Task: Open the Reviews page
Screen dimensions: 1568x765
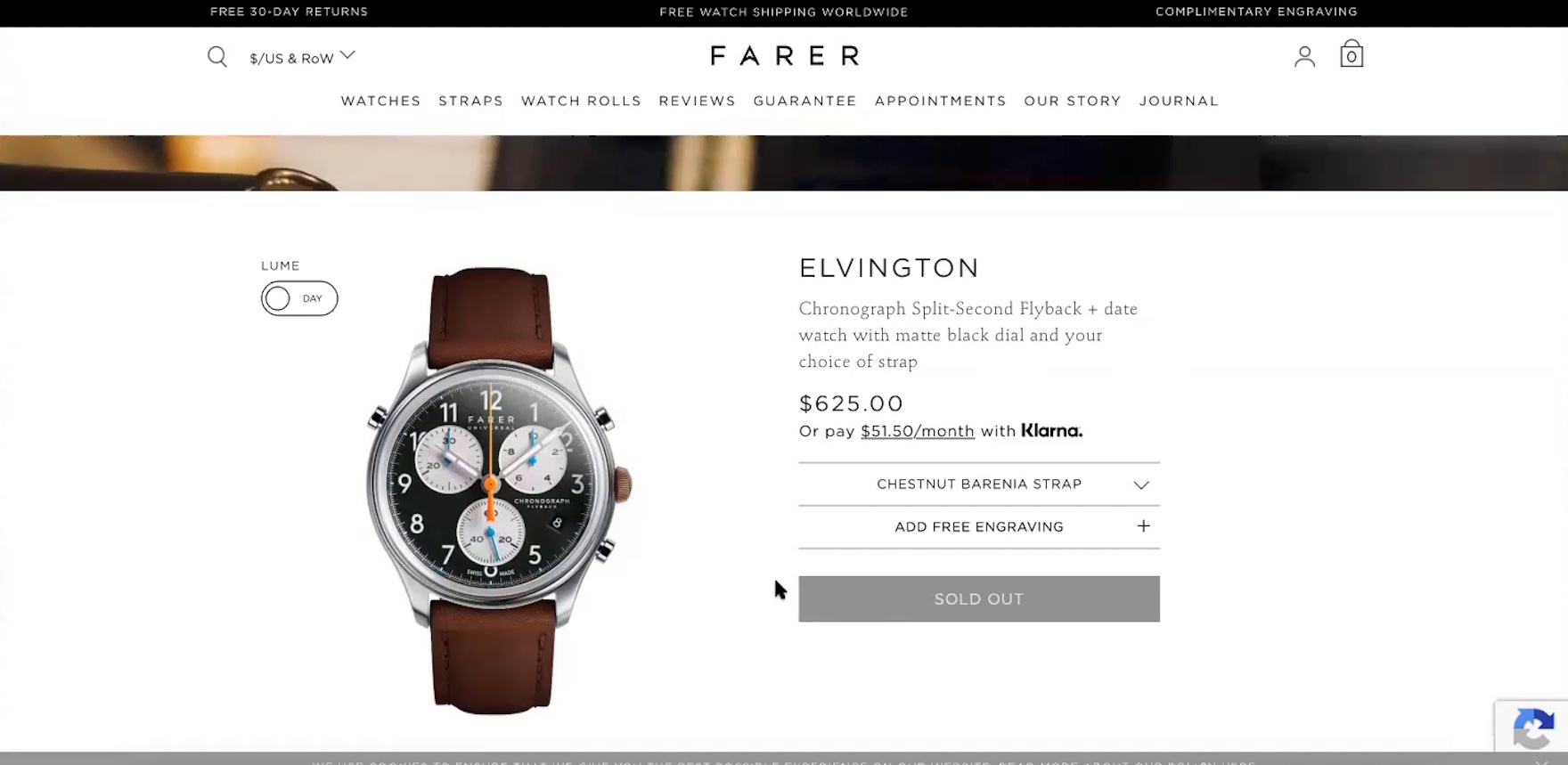Action: tap(697, 101)
